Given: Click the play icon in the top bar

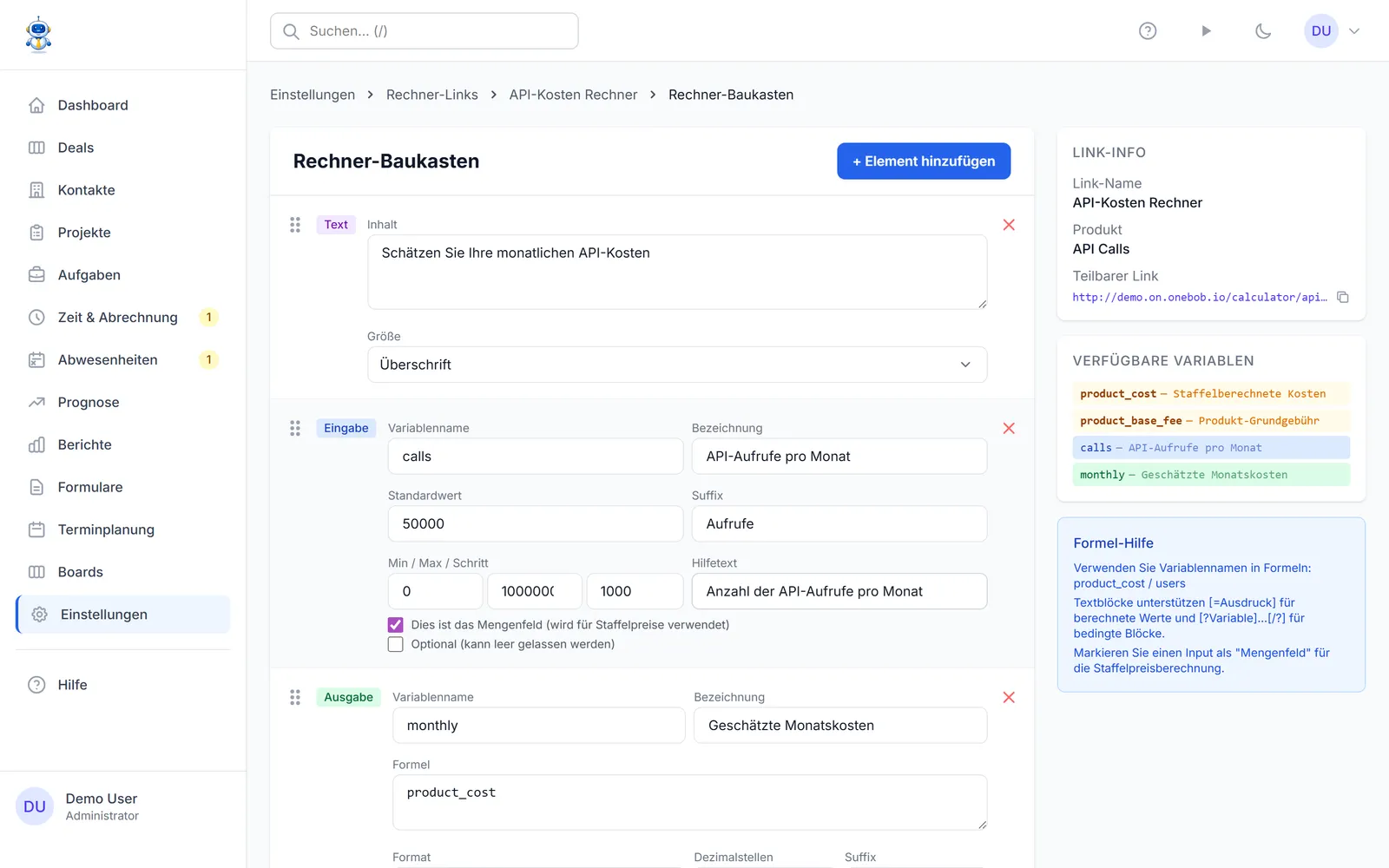Looking at the screenshot, I should point(1206,31).
